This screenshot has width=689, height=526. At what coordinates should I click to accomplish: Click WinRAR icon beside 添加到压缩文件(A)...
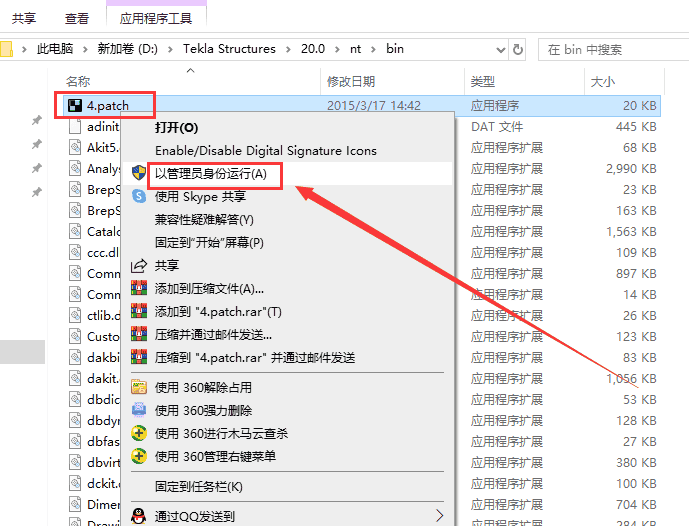(139, 288)
